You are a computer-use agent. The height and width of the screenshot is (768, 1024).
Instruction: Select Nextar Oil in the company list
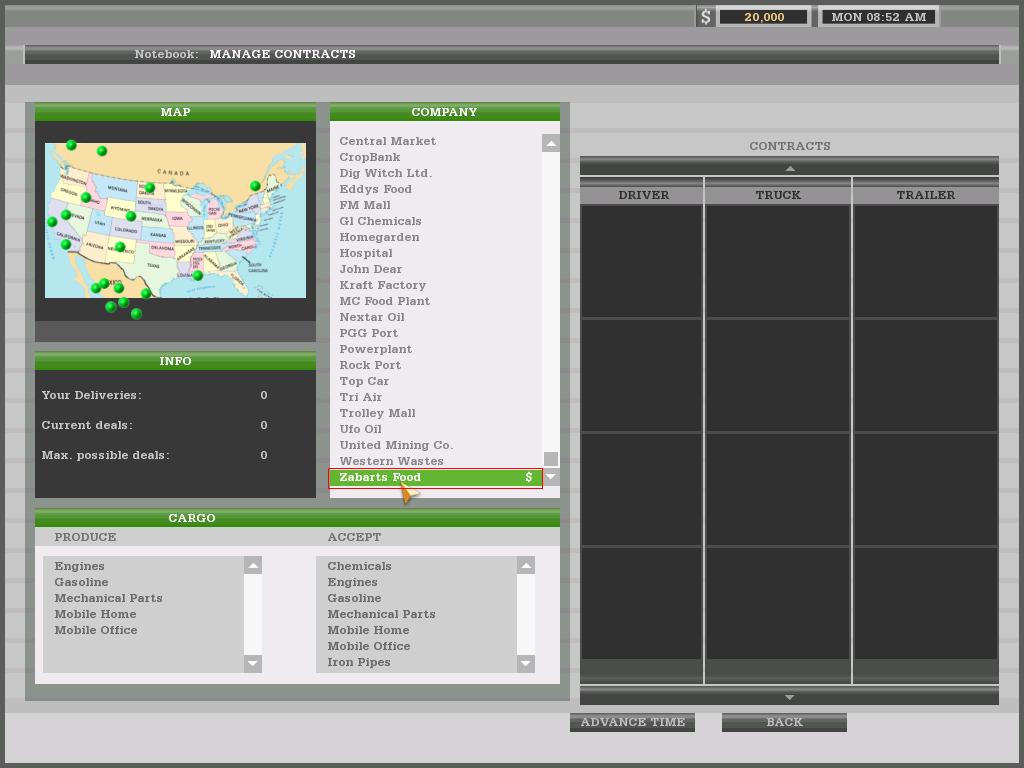371,317
